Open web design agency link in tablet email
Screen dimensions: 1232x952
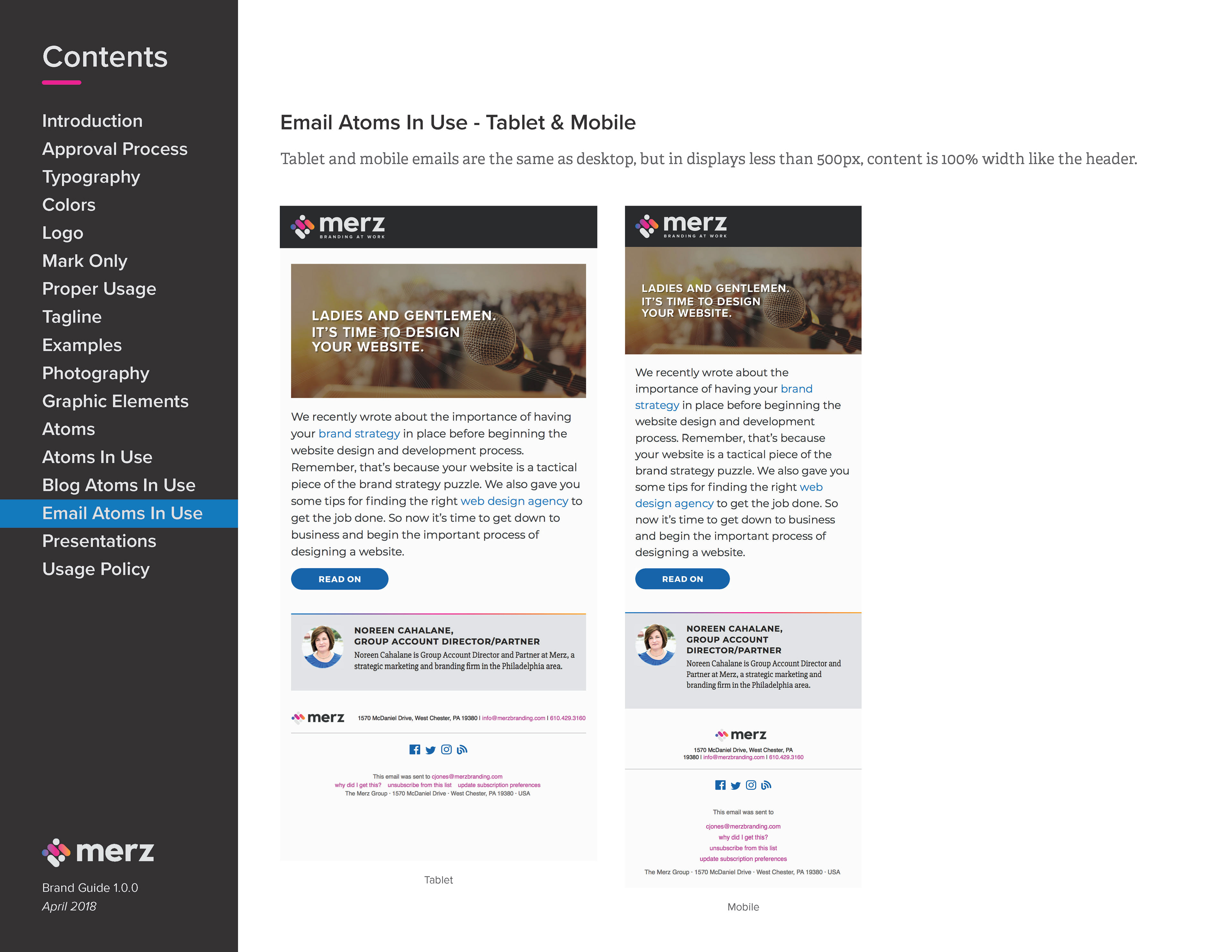514,501
